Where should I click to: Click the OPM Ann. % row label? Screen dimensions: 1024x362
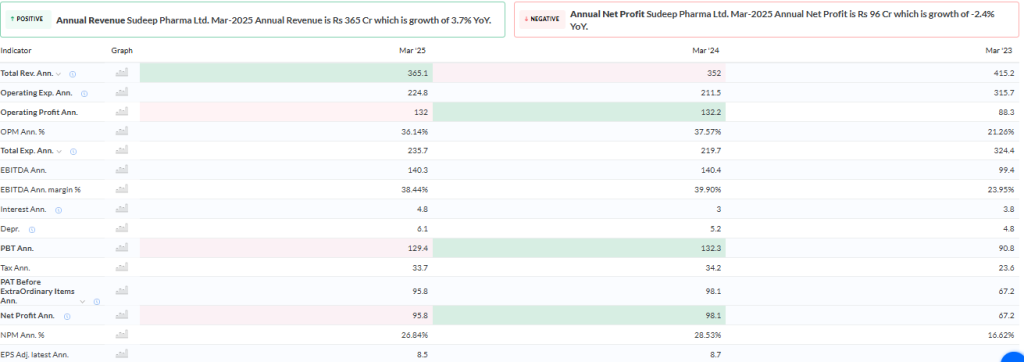[x=23, y=132]
